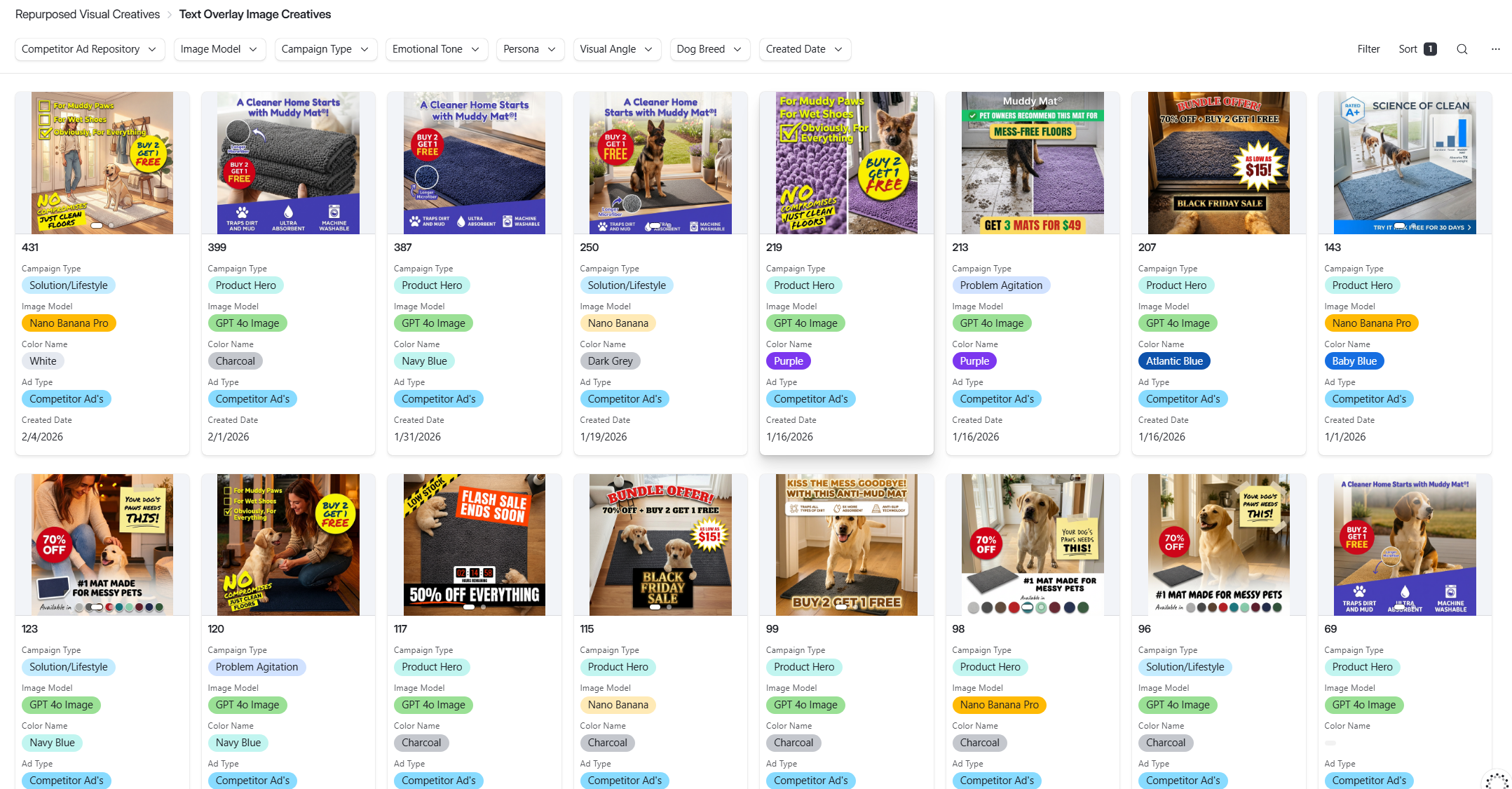The width and height of the screenshot is (1512, 789).
Task: Select the card title 219
Action: 775,248
